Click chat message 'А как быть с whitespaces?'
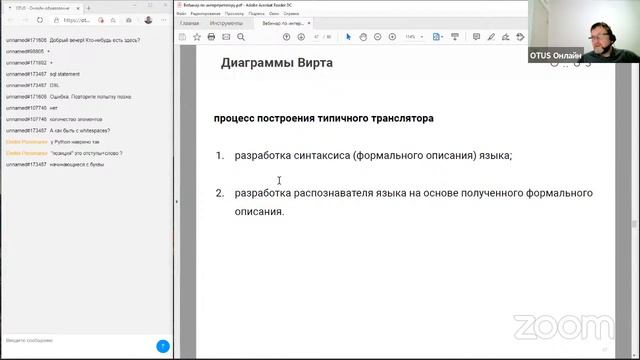The height and width of the screenshot is (360, 640). coord(80,131)
